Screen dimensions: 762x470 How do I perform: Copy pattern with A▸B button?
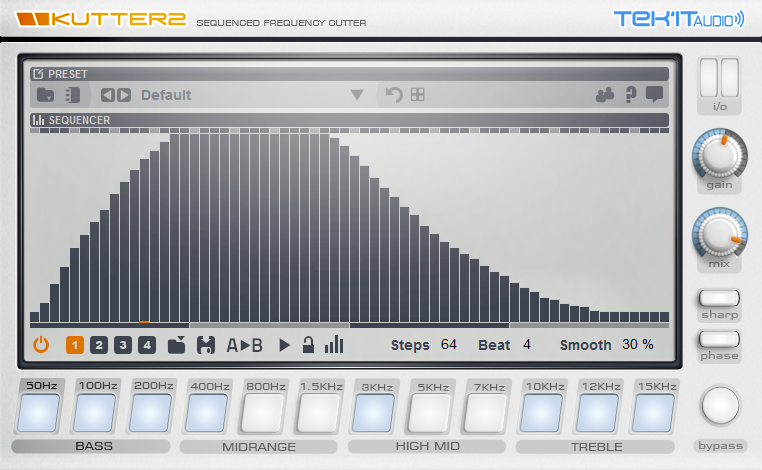[244, 345]
